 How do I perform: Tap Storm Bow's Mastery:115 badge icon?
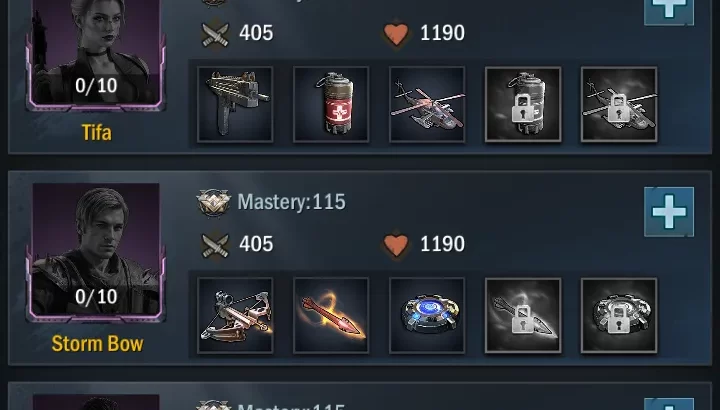[214, 202]
